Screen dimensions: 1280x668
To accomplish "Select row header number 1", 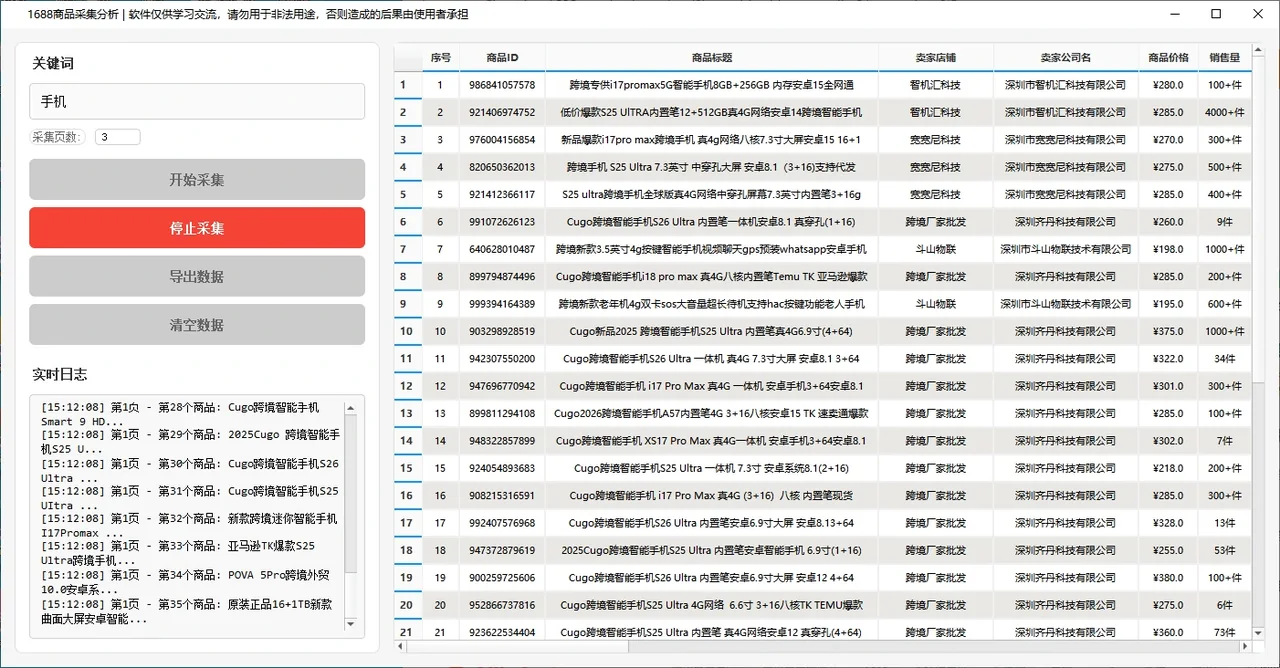I will 407,85.
